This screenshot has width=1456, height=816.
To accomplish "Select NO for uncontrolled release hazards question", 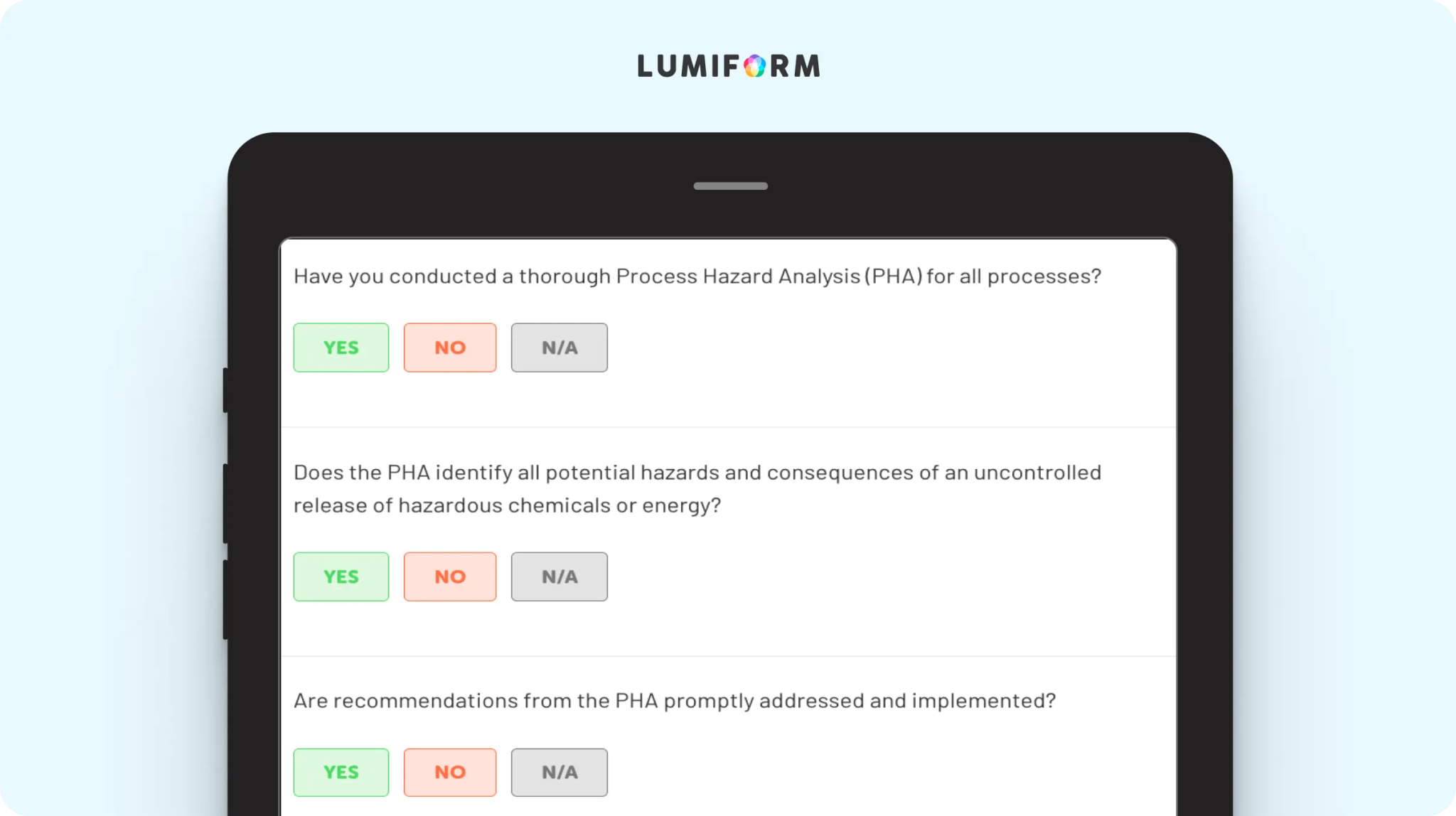I will (450, 576).
